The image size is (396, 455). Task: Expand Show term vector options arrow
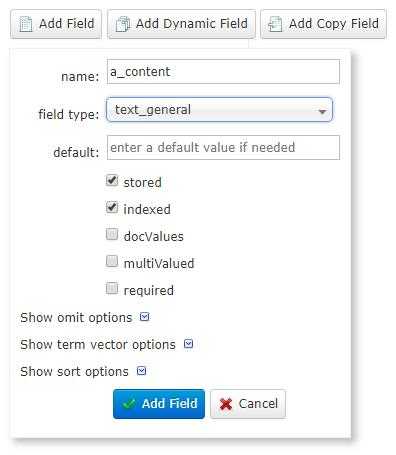click(189, 344)
